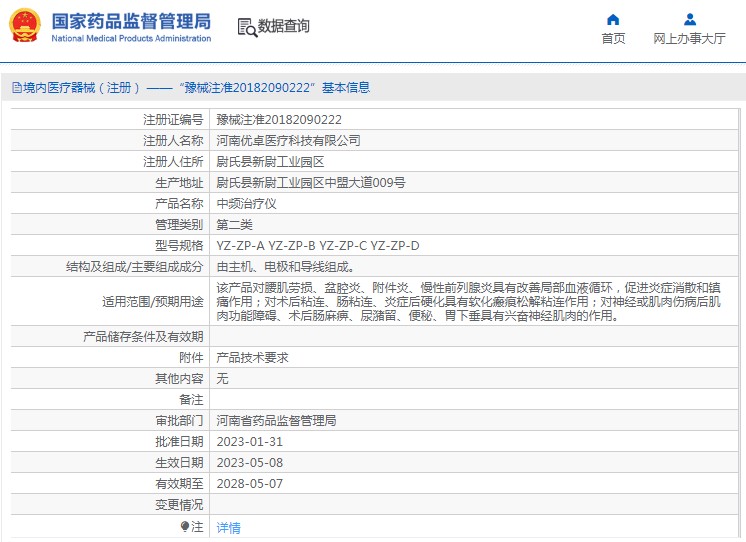The height and width of the screenshot is (542, 746).
Task: Click the document icon before 境内医疗器械
Action: coord(17,88)
